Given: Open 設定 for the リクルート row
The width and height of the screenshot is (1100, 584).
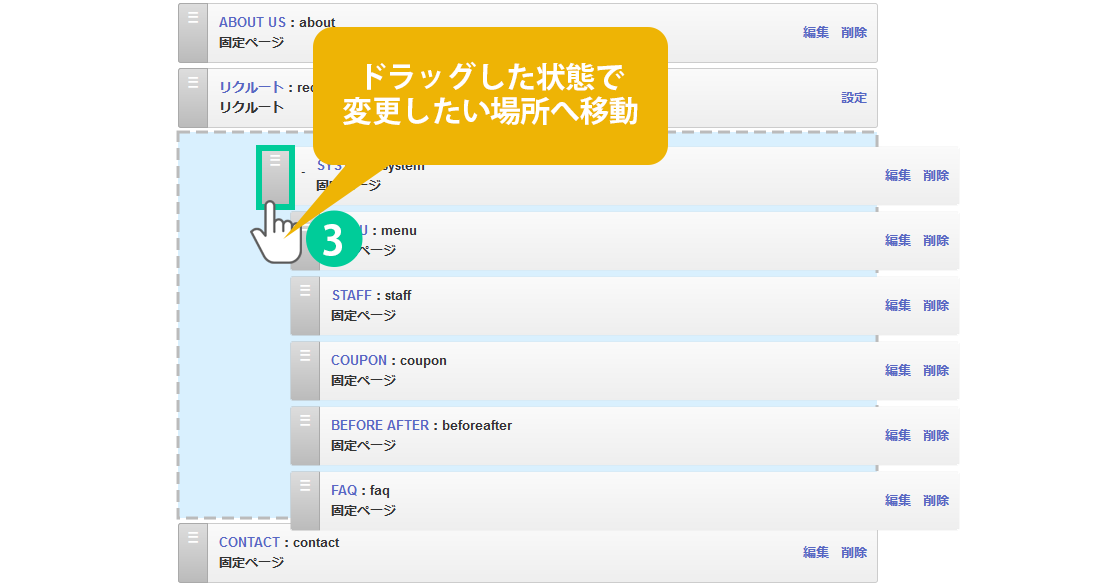Looking at the screenshot, I should (x=854, y=98).
